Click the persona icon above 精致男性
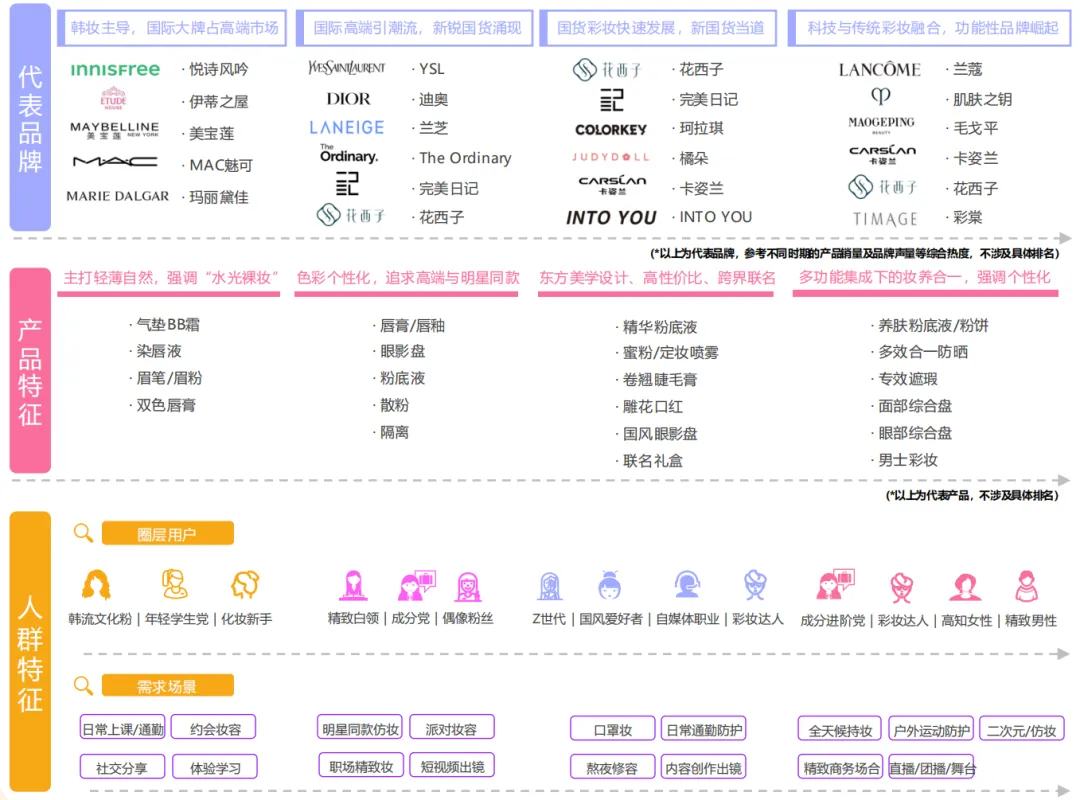 point(1027,586)
